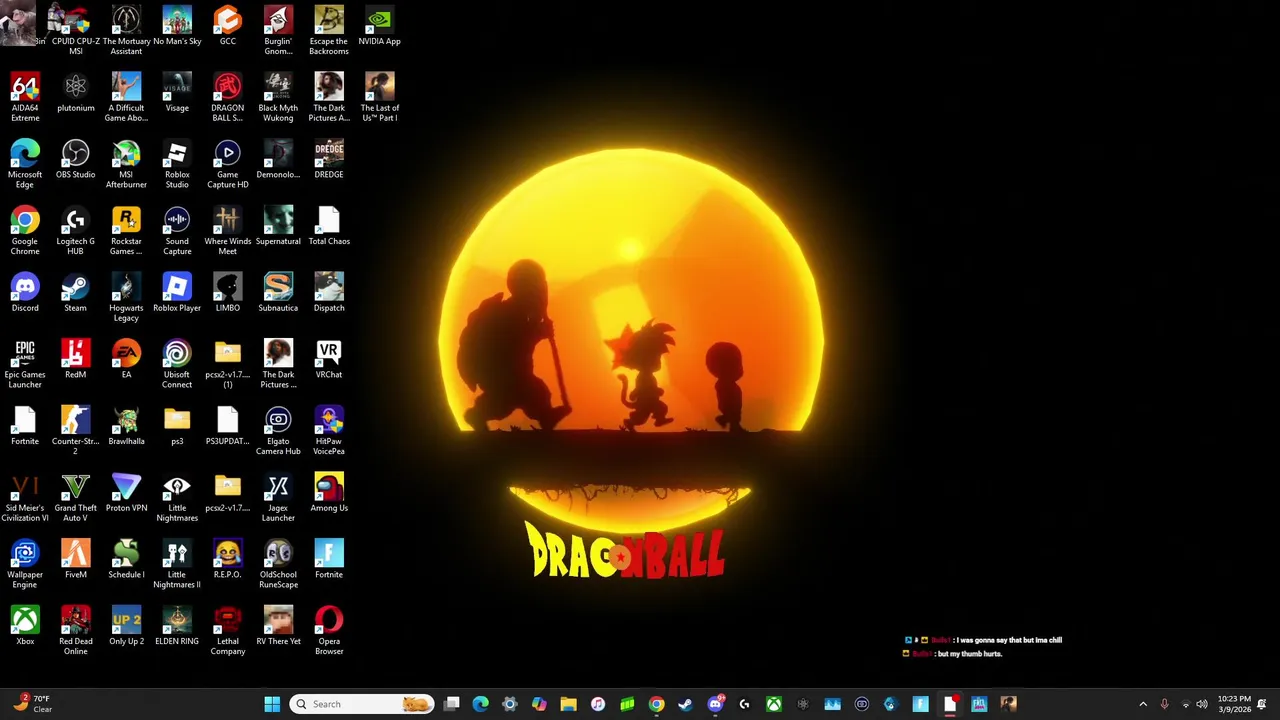Click the taskbar Search box
The image size is (1280, 720).
pos(362,704)
